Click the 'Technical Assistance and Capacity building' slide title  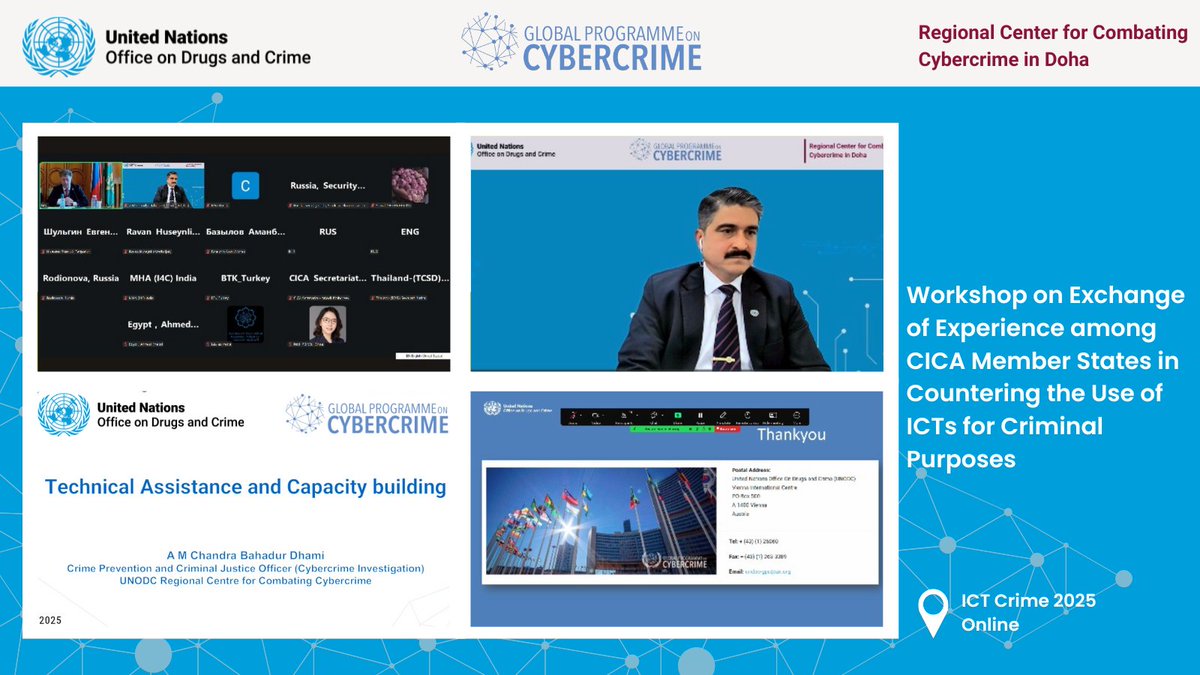[x=245, y=488]
